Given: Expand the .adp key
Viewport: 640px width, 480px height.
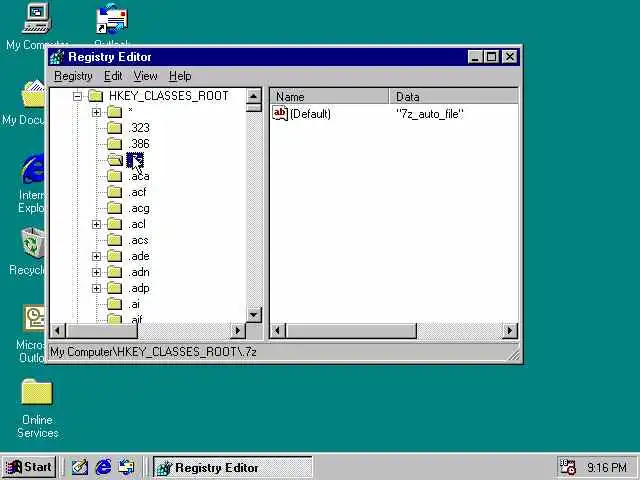Looking at the screenshot, I should (96, 288).
